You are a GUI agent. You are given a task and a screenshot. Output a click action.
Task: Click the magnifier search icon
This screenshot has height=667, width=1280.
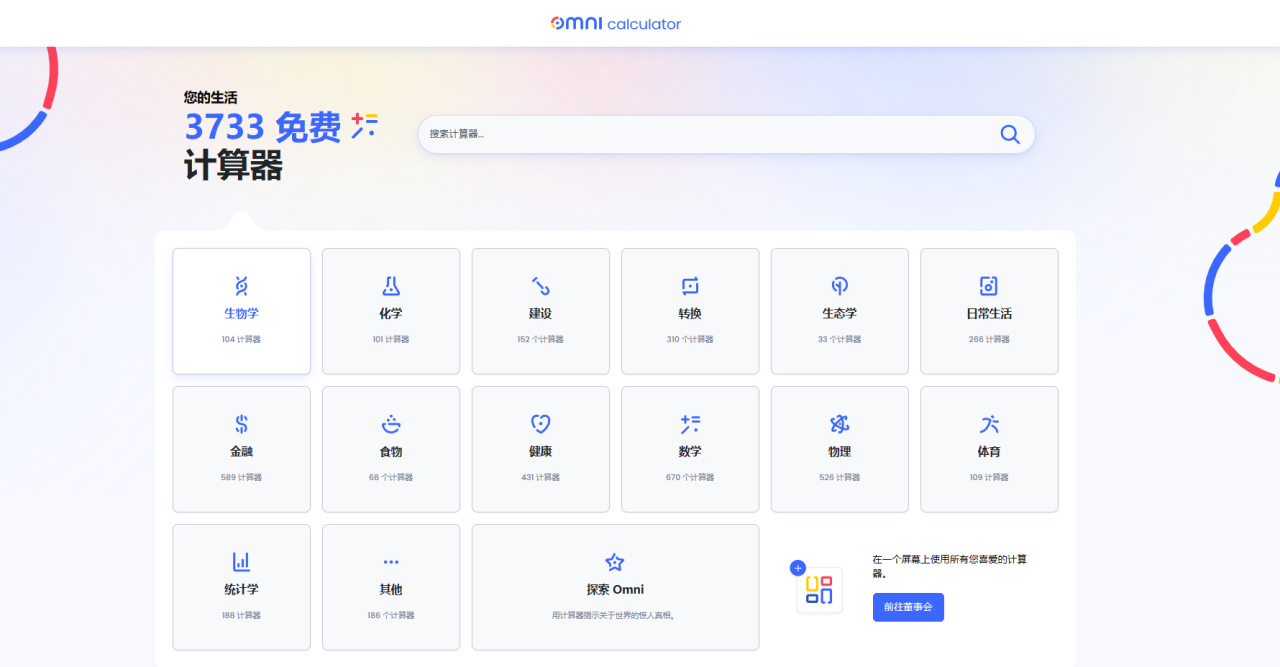(1010, 134)
